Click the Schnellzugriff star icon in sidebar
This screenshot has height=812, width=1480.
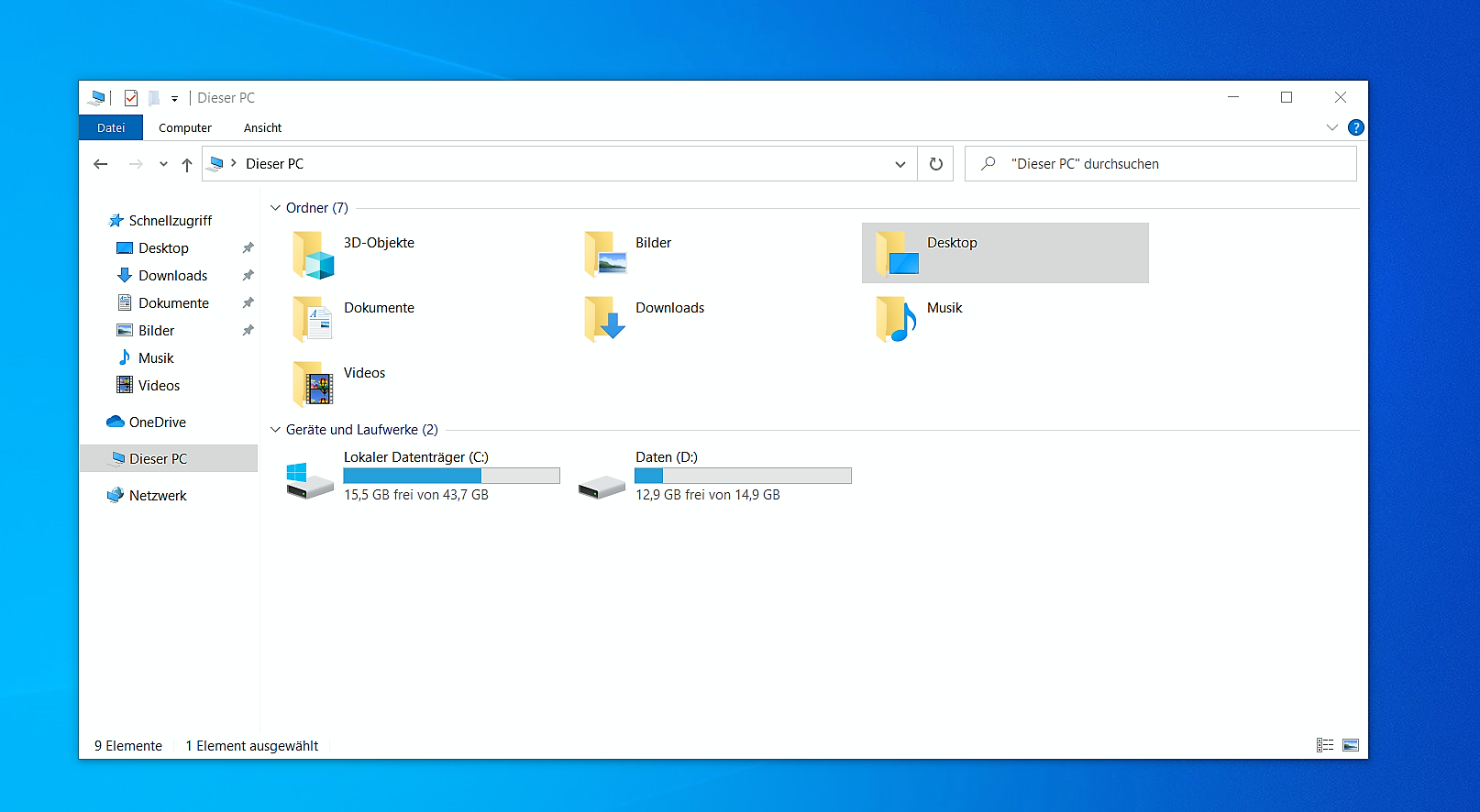[116, 221]
